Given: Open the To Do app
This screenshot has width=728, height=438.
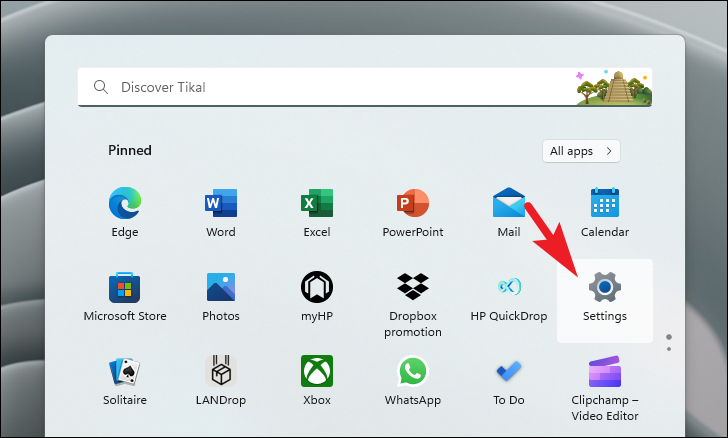Looking at the screenshot, I should tap(509, 371).
